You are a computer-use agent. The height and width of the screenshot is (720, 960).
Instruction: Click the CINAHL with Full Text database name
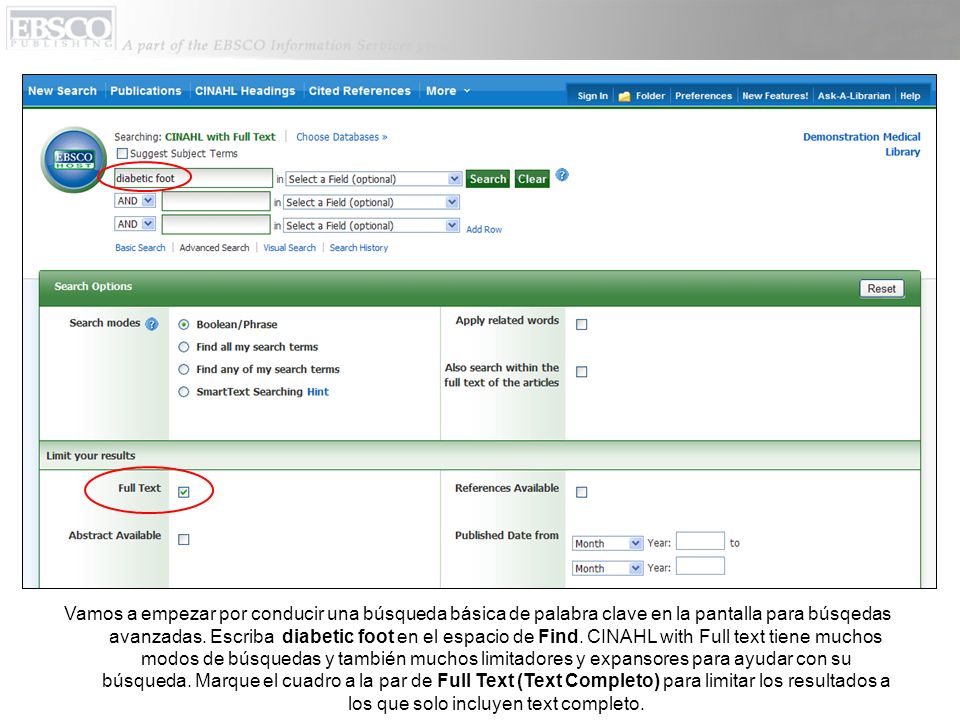coord(220,137)
